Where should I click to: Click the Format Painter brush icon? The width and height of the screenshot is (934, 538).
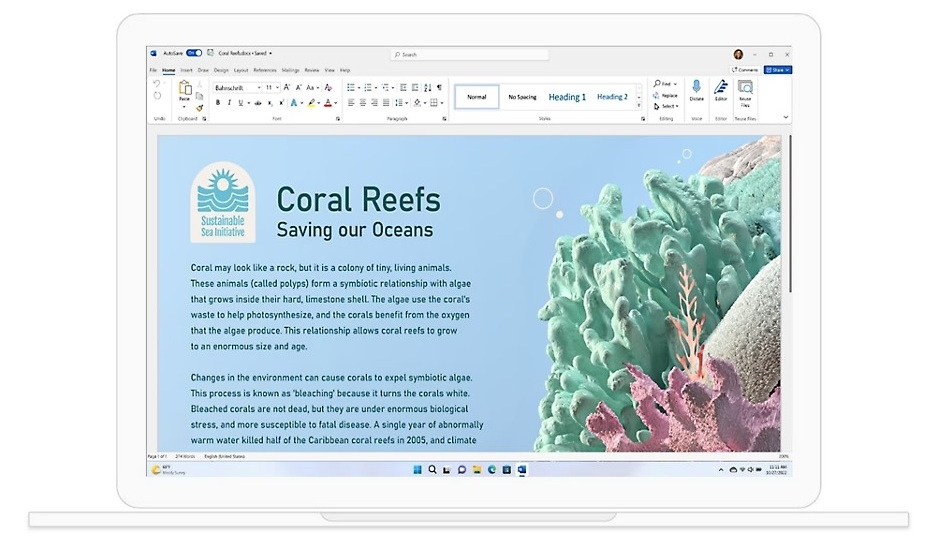pos(199,107)
